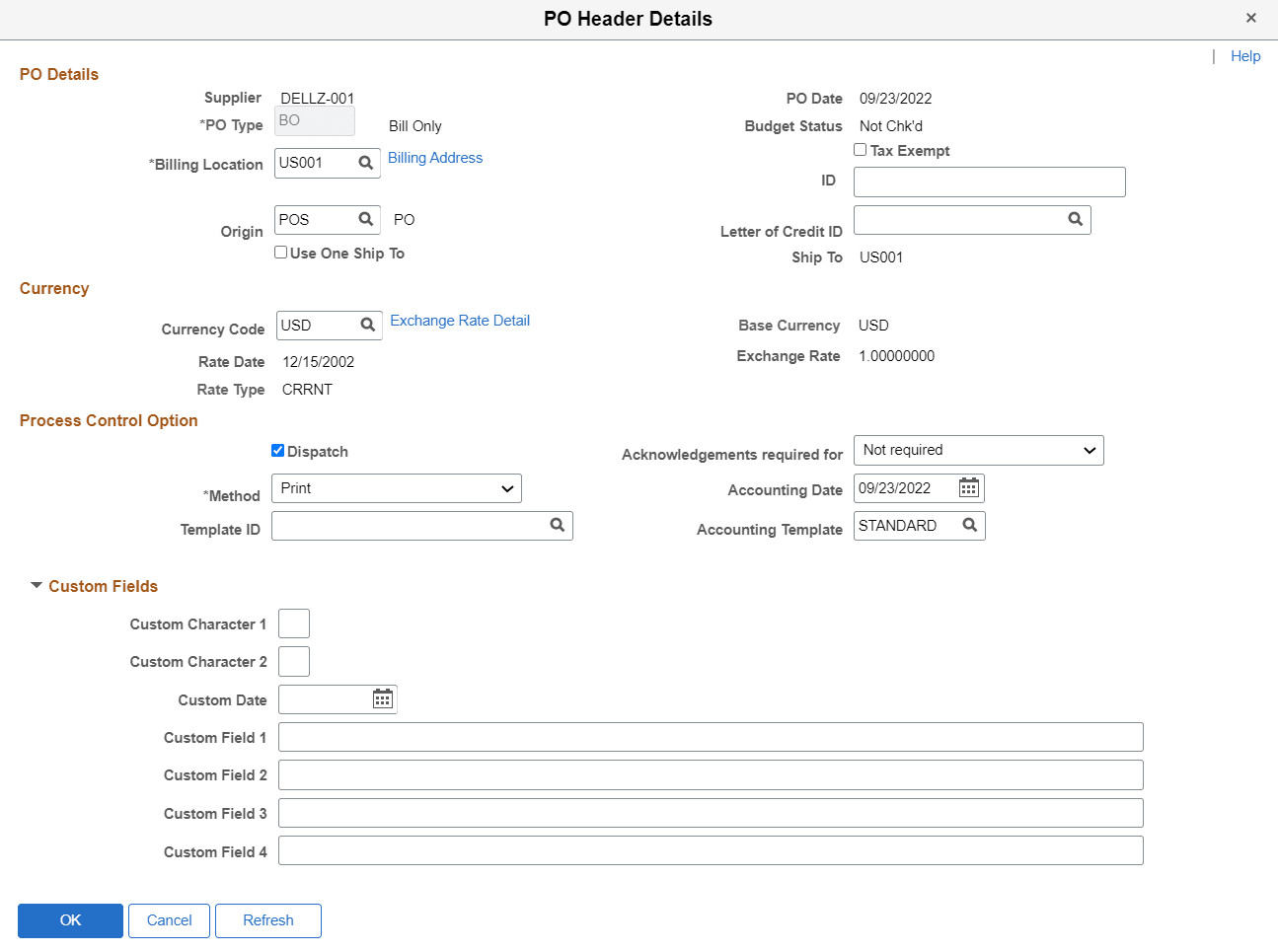Viewport: 1278px width, 952px height.
Task: Open the Accounting Template lookup
Action: [969, 526]
